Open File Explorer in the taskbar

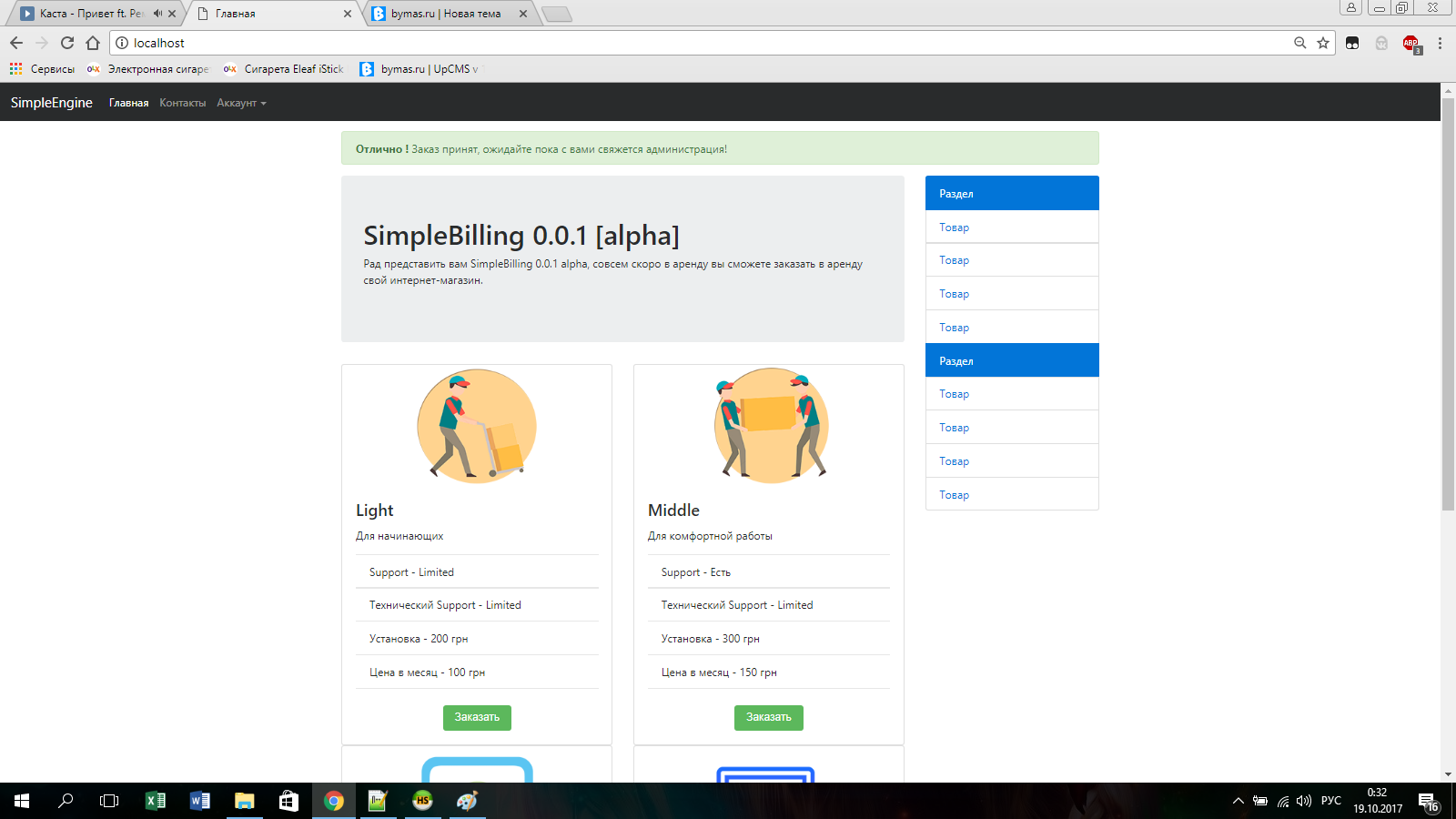coord(244,801)
